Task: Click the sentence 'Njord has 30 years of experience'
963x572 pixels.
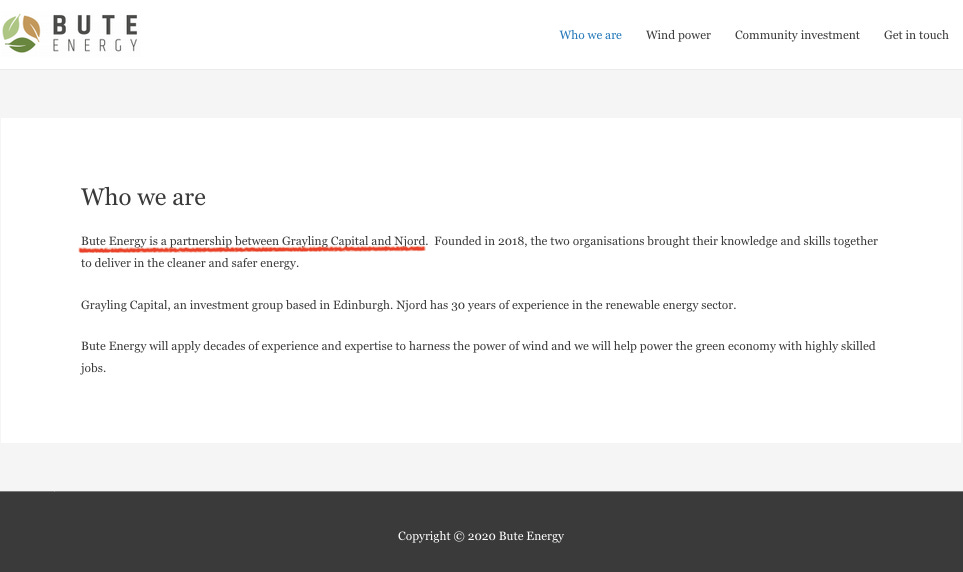Action: coord(566,305)
